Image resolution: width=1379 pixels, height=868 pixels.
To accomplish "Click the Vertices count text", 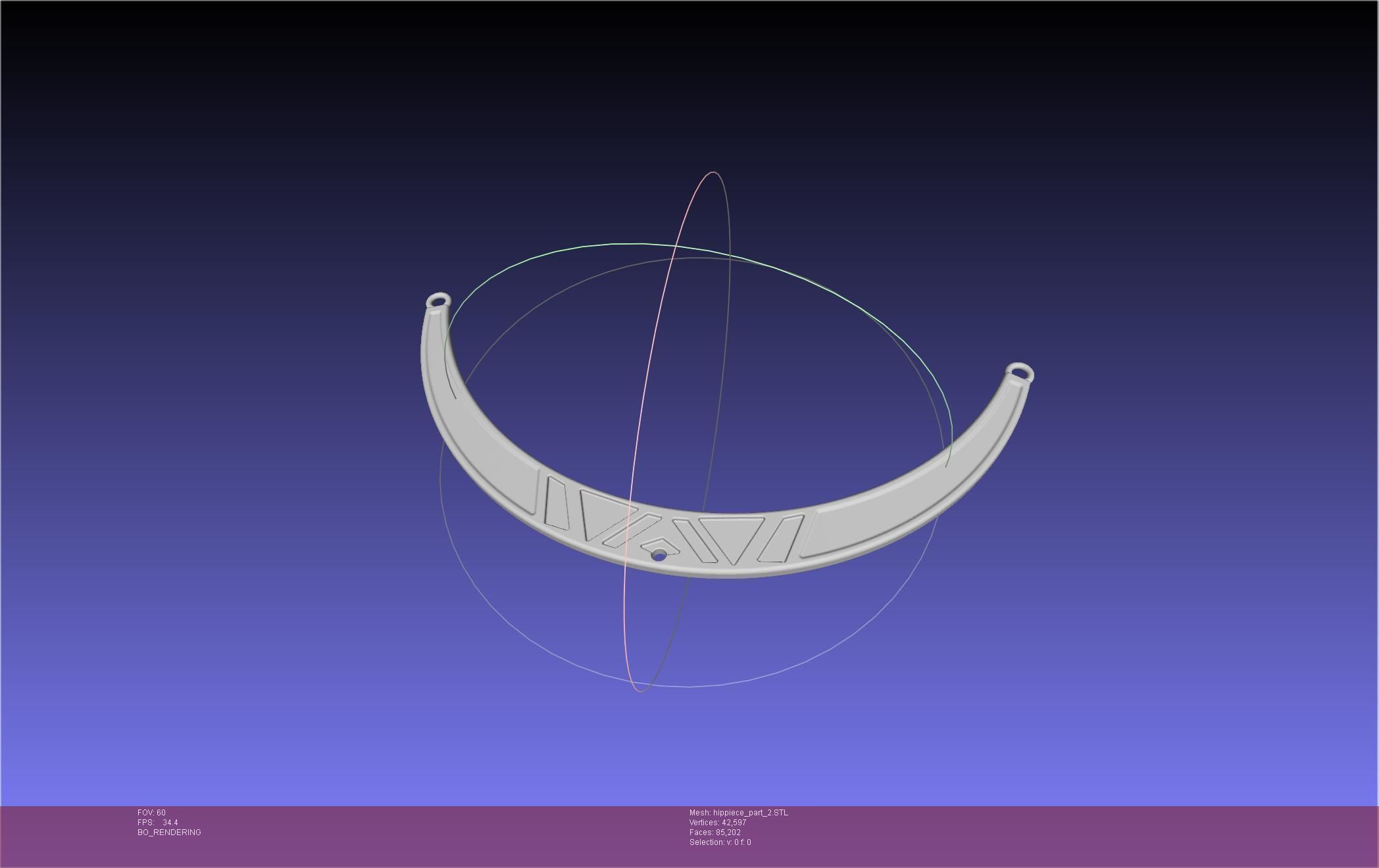I will point(717,823).
